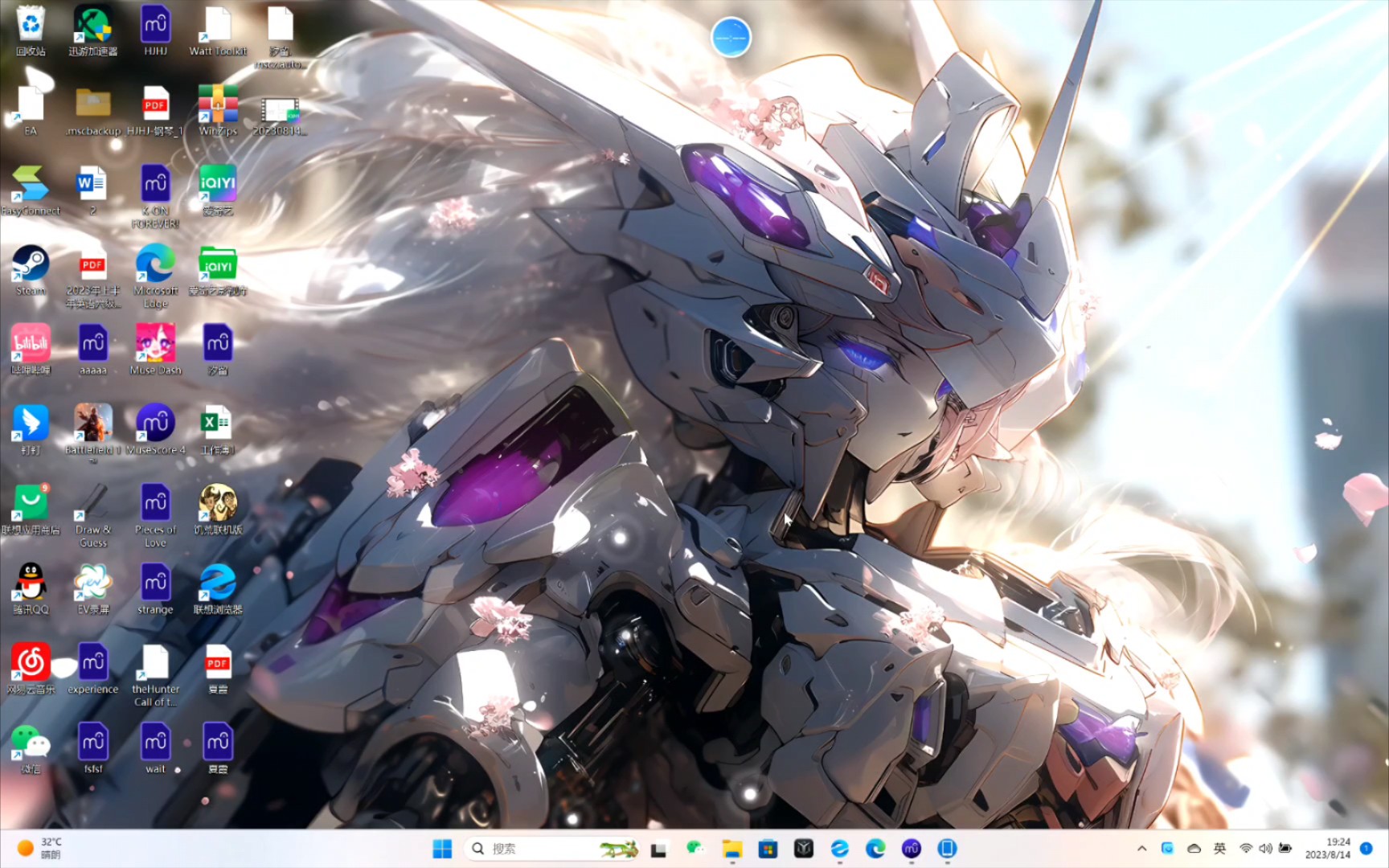
Task: Launch EasyConnect shortcut
Action: click(x=31, y=190)
